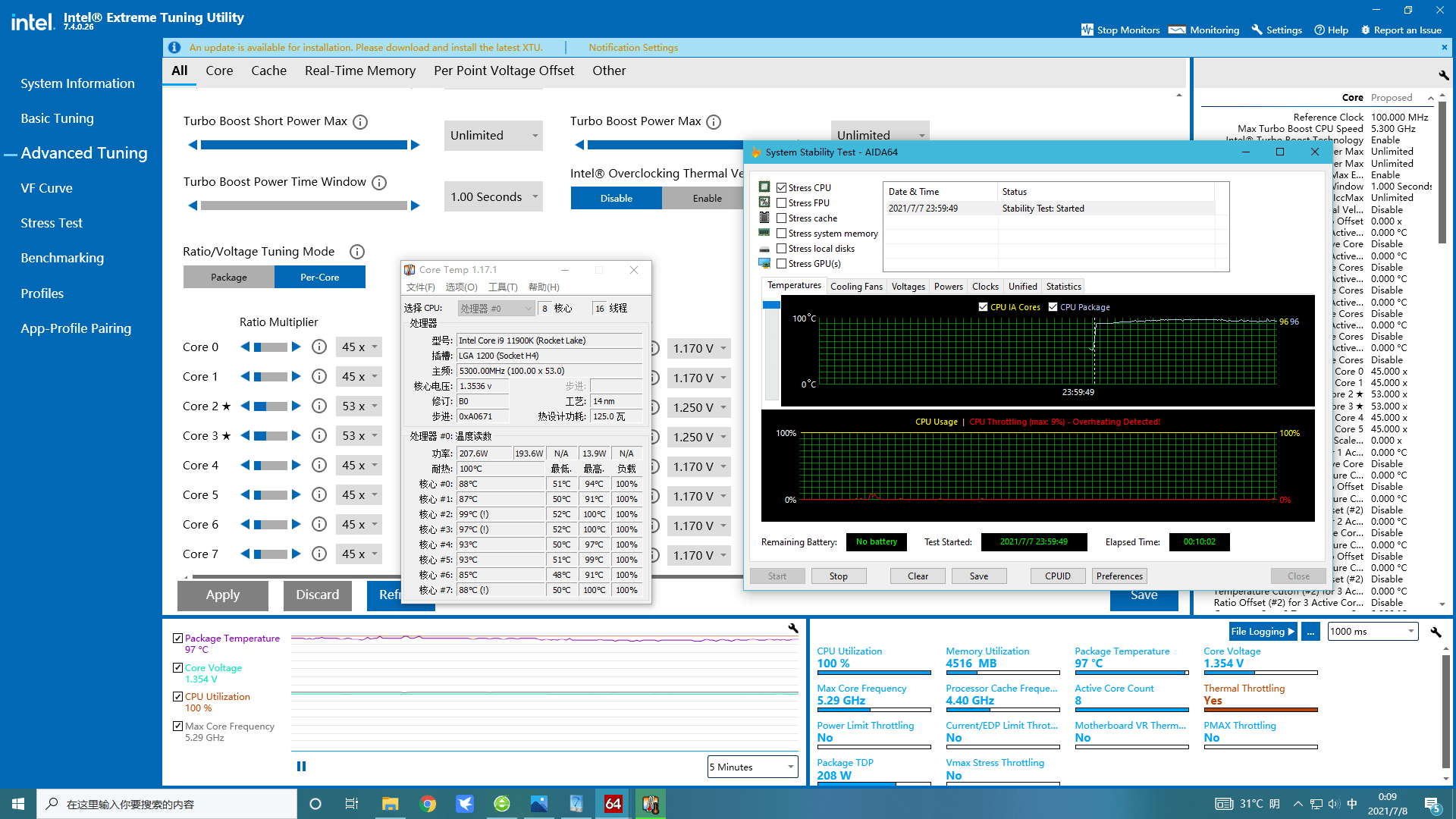Decrease Core 1 ratio with left arrow
The width and height of the screenshot is (1456, 819).
coord(245,376)
